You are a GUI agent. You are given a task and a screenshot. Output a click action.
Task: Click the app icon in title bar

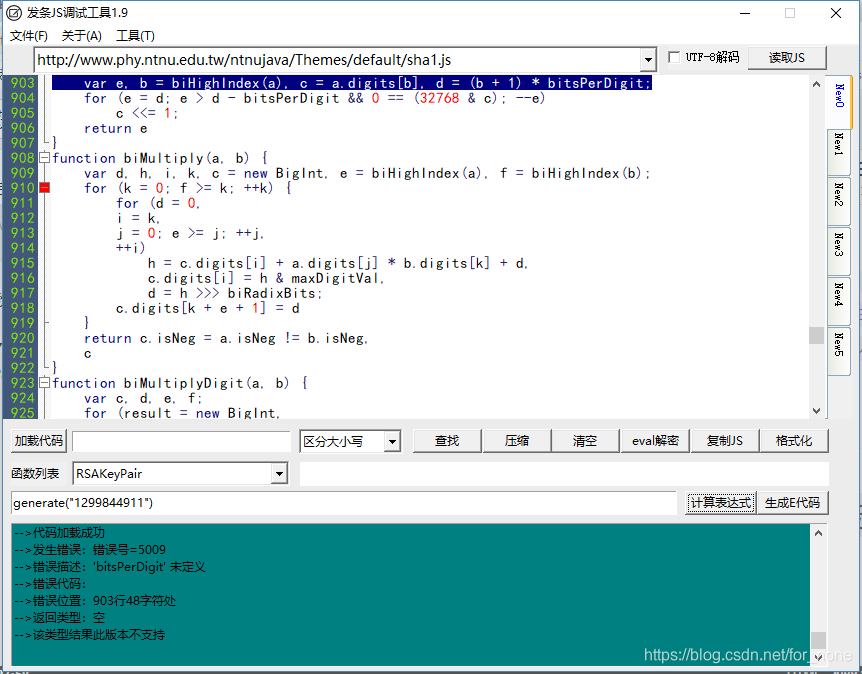pyautogui.click(x=14, y=13)
